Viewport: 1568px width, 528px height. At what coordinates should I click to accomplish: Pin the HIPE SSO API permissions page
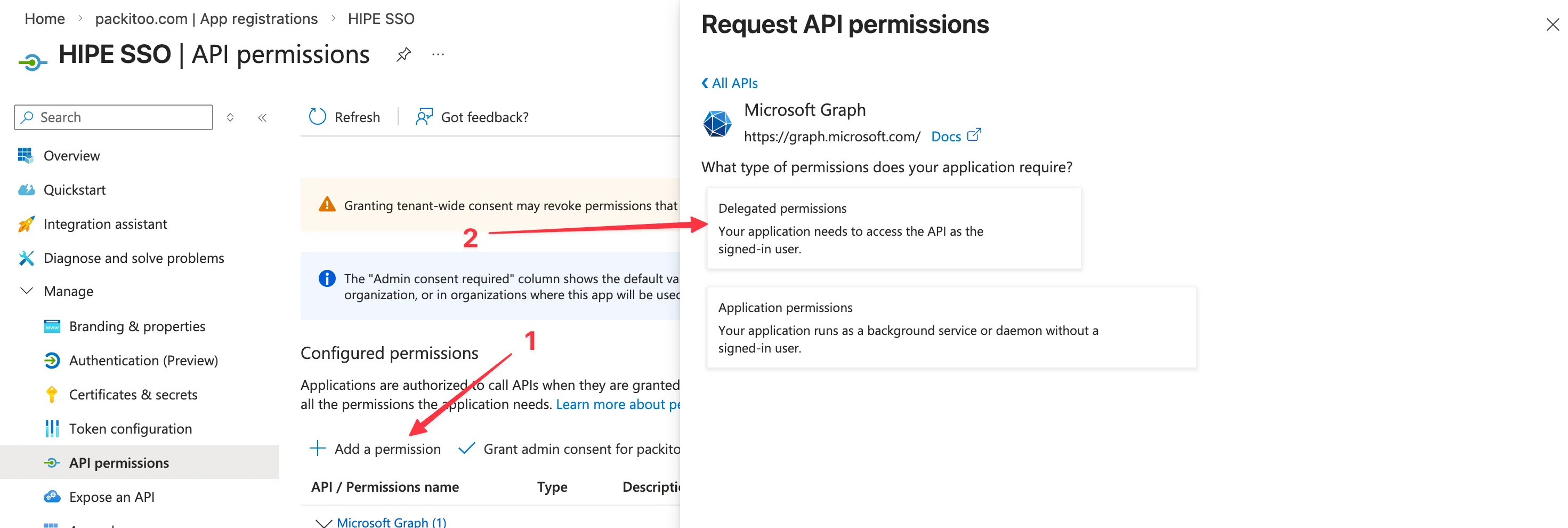pyautogui.click(x=403, y=54)
